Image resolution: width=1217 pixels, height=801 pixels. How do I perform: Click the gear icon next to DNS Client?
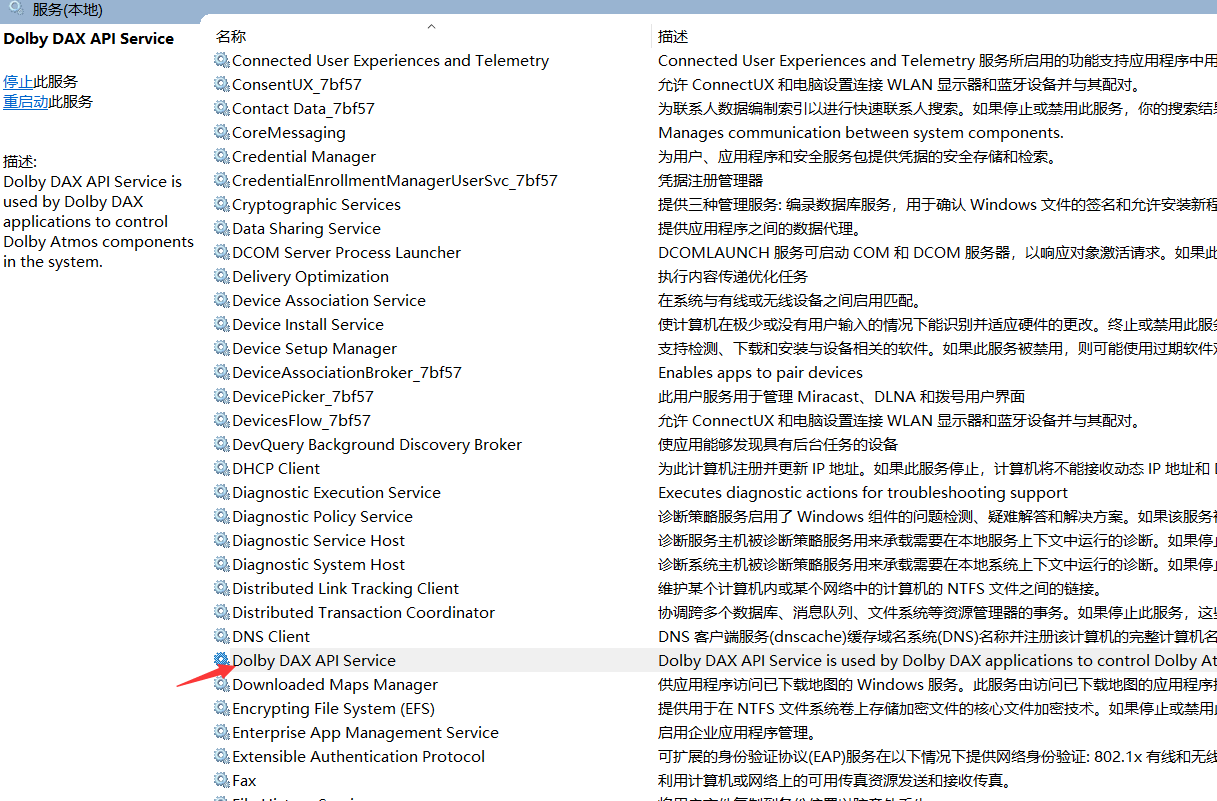pyautogui.click(x=222, y=636)
